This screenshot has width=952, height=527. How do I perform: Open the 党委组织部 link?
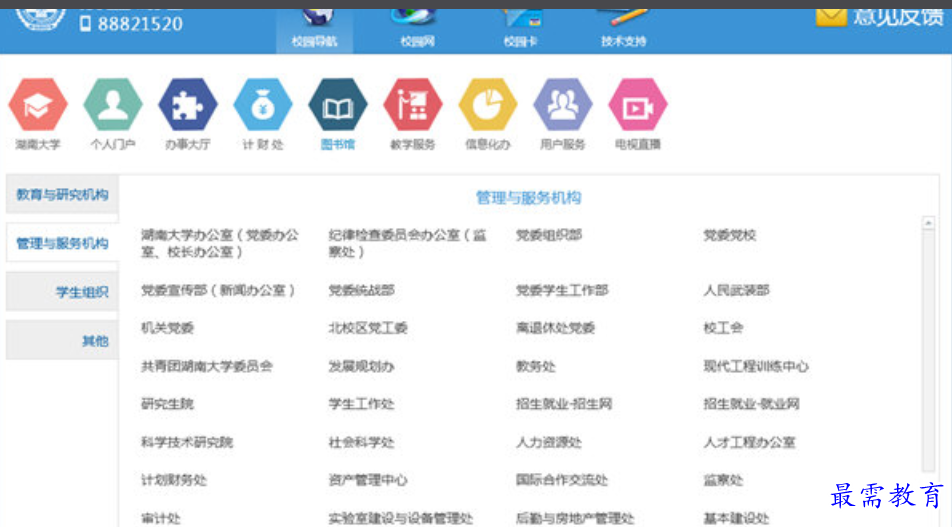(549, 236)
